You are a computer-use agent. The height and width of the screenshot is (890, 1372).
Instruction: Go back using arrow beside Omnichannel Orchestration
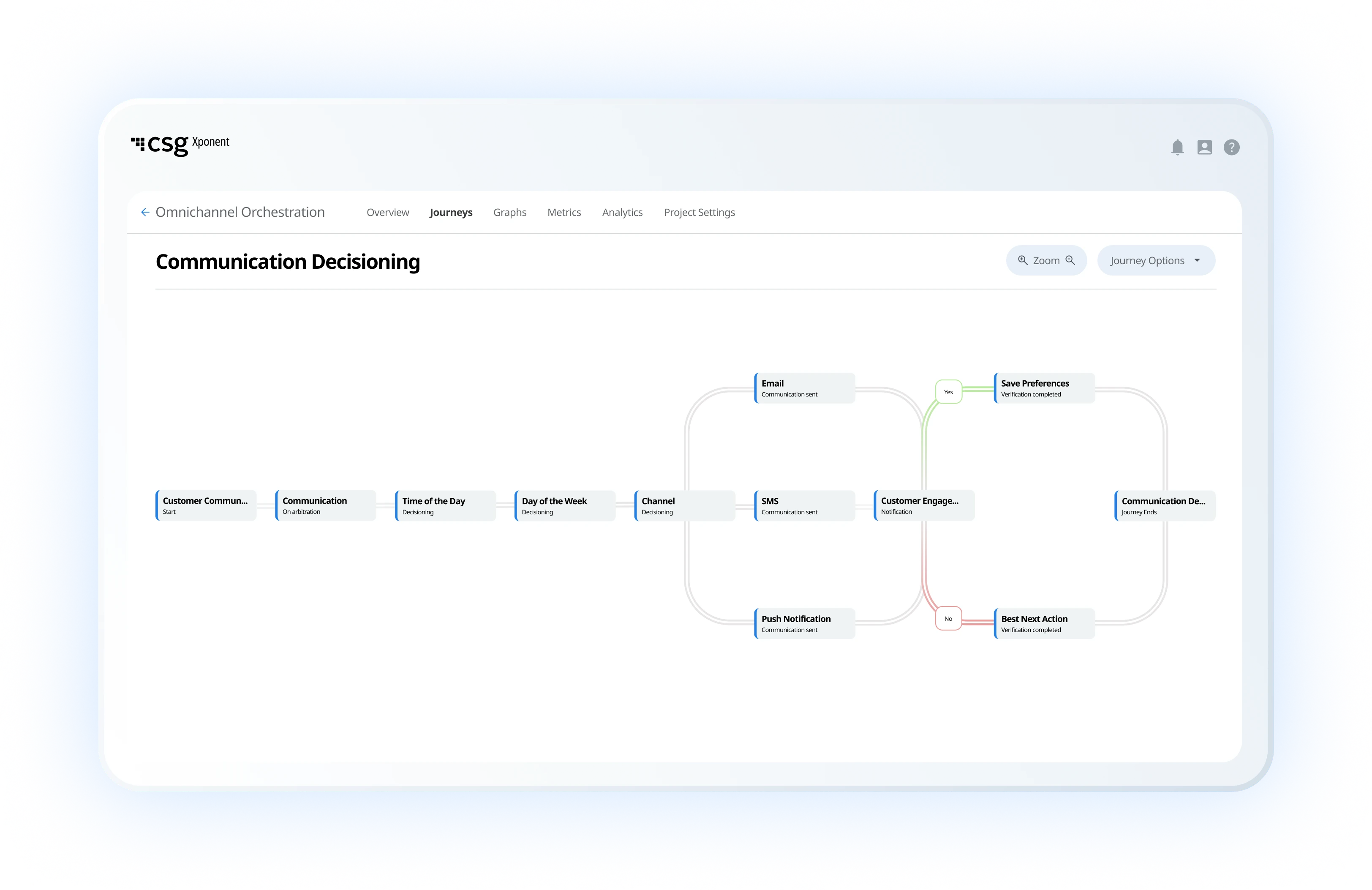click(145, 212)
